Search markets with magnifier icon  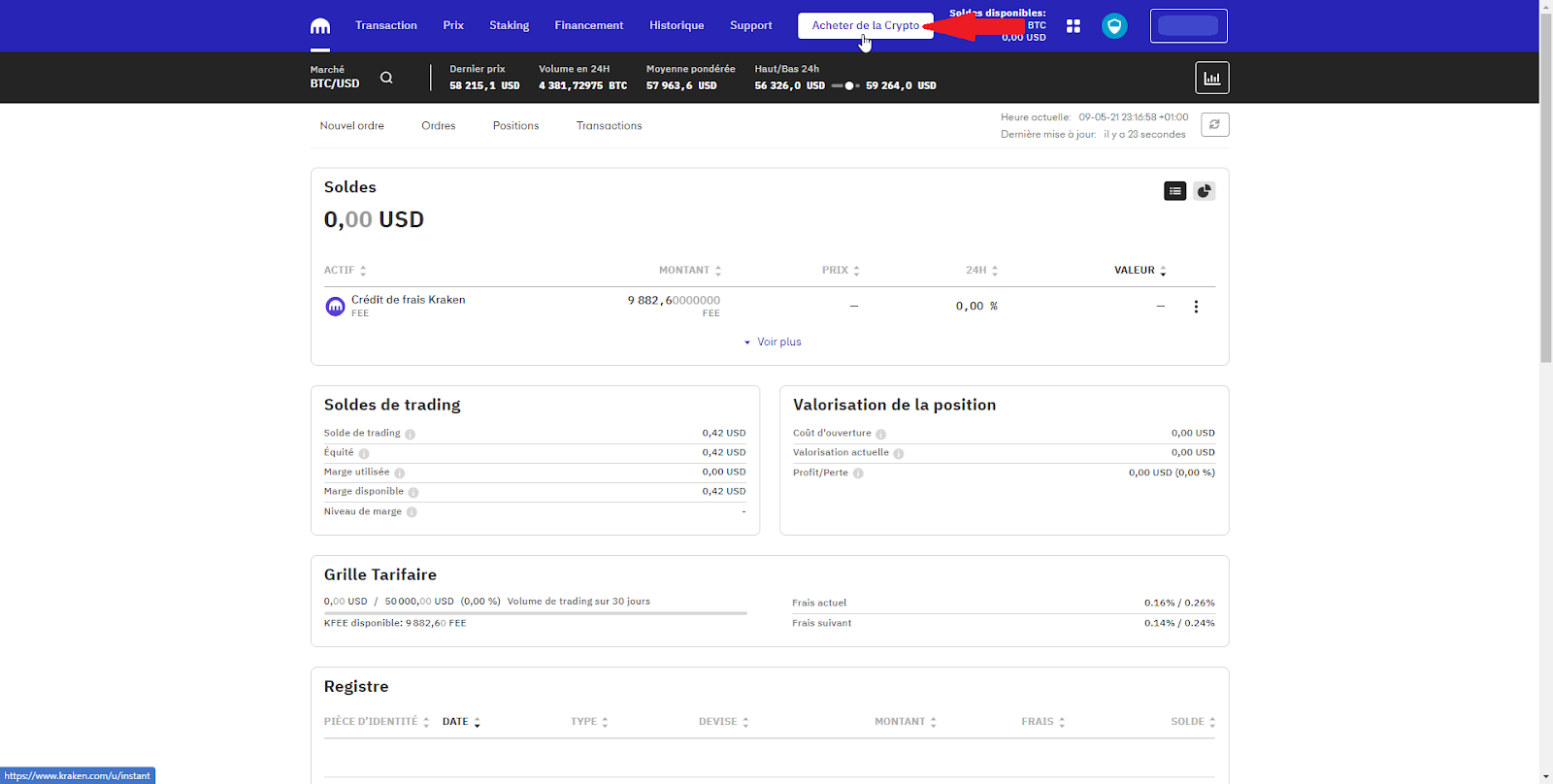(386, 78)
